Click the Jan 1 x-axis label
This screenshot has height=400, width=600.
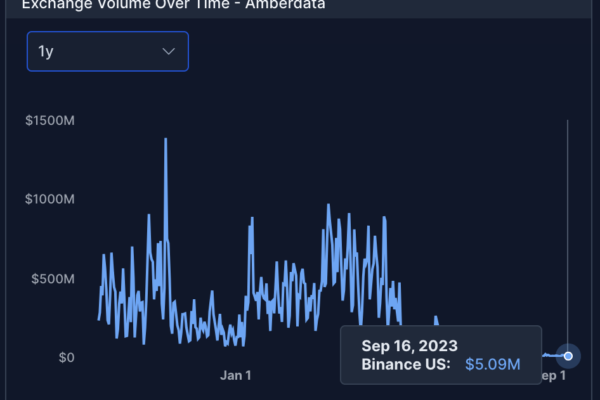(236, 376)
